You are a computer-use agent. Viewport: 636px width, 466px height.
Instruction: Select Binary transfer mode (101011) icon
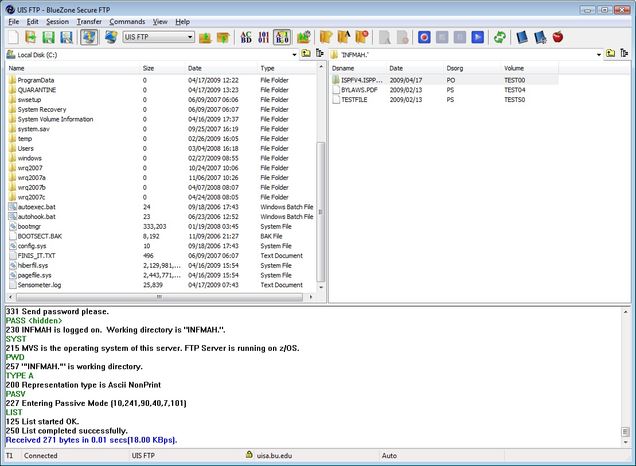[264, 37]
